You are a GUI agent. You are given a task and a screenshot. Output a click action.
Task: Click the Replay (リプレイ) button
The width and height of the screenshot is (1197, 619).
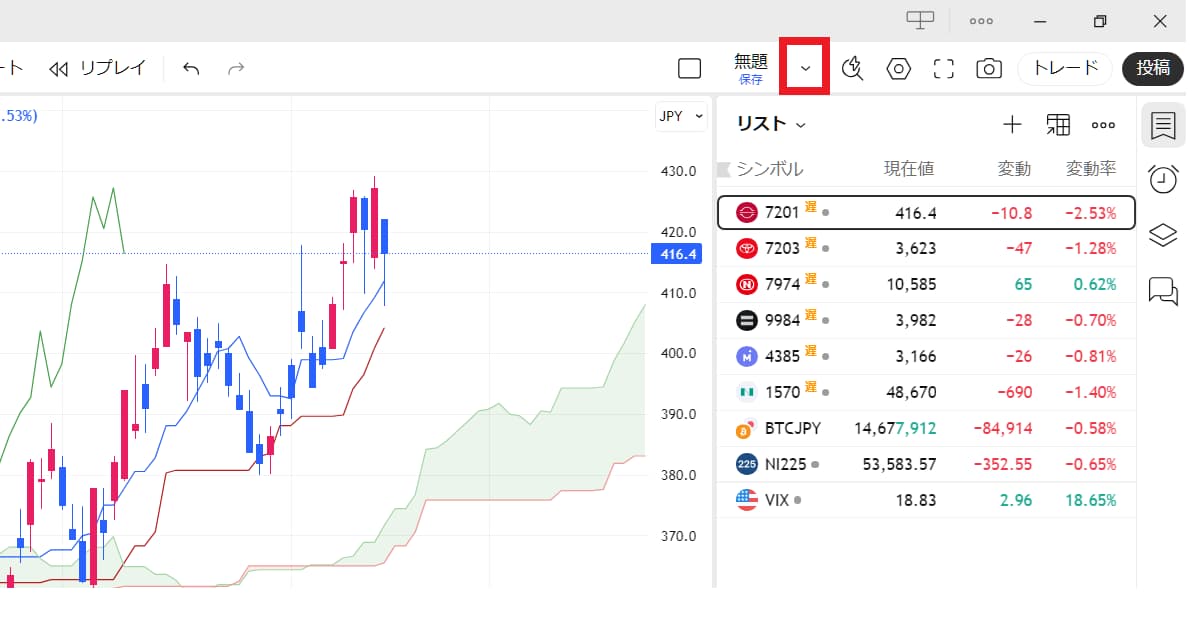99,68
